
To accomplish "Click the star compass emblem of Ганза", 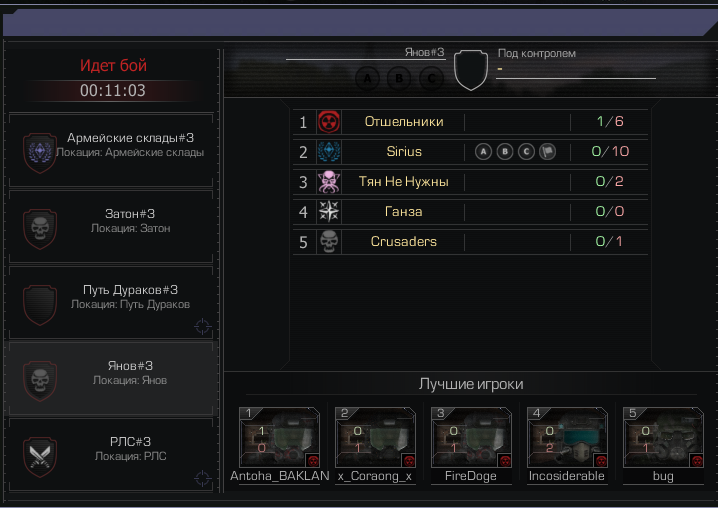I will pos(329,212).
